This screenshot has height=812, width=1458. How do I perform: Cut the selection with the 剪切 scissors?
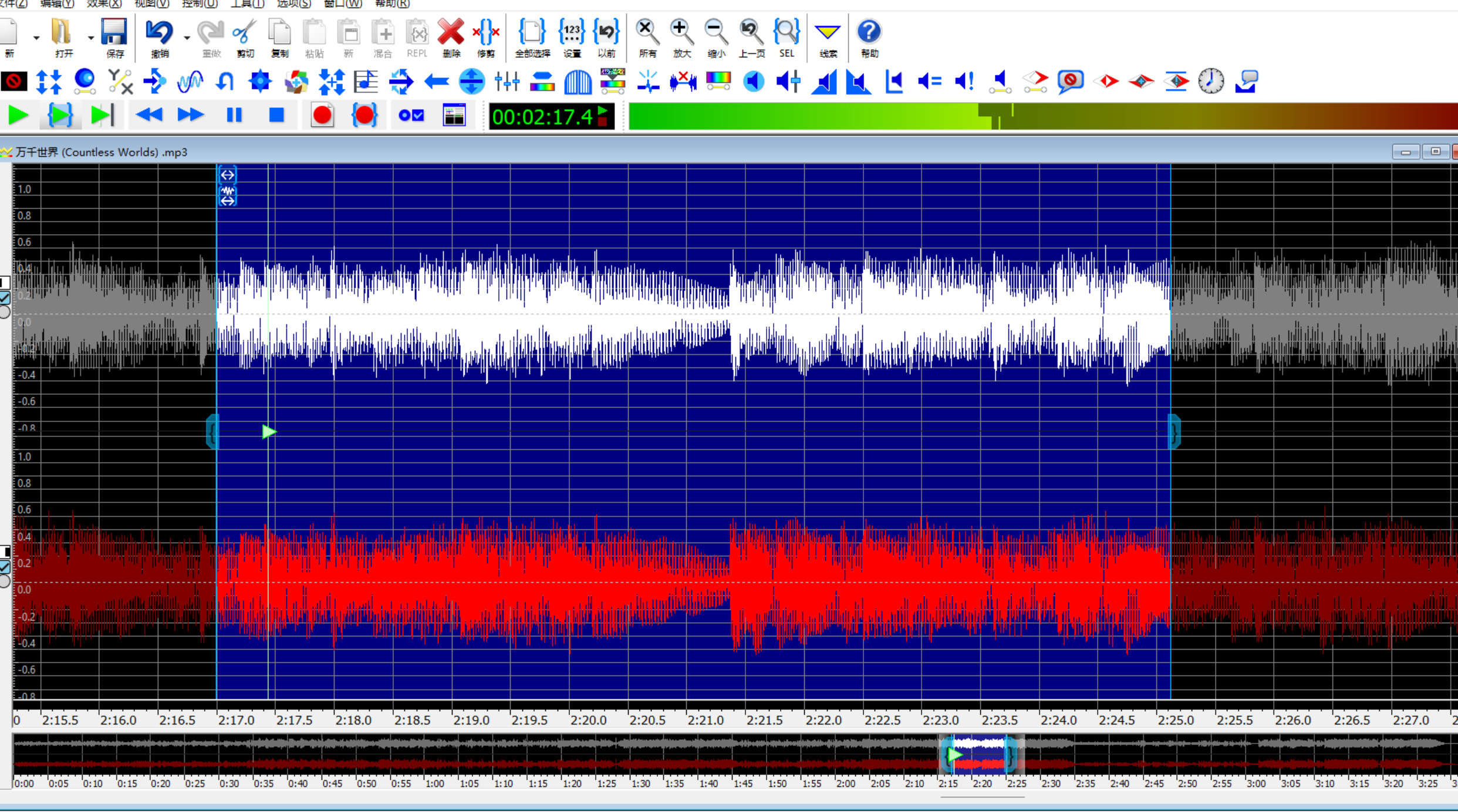[x=245, y=38]
